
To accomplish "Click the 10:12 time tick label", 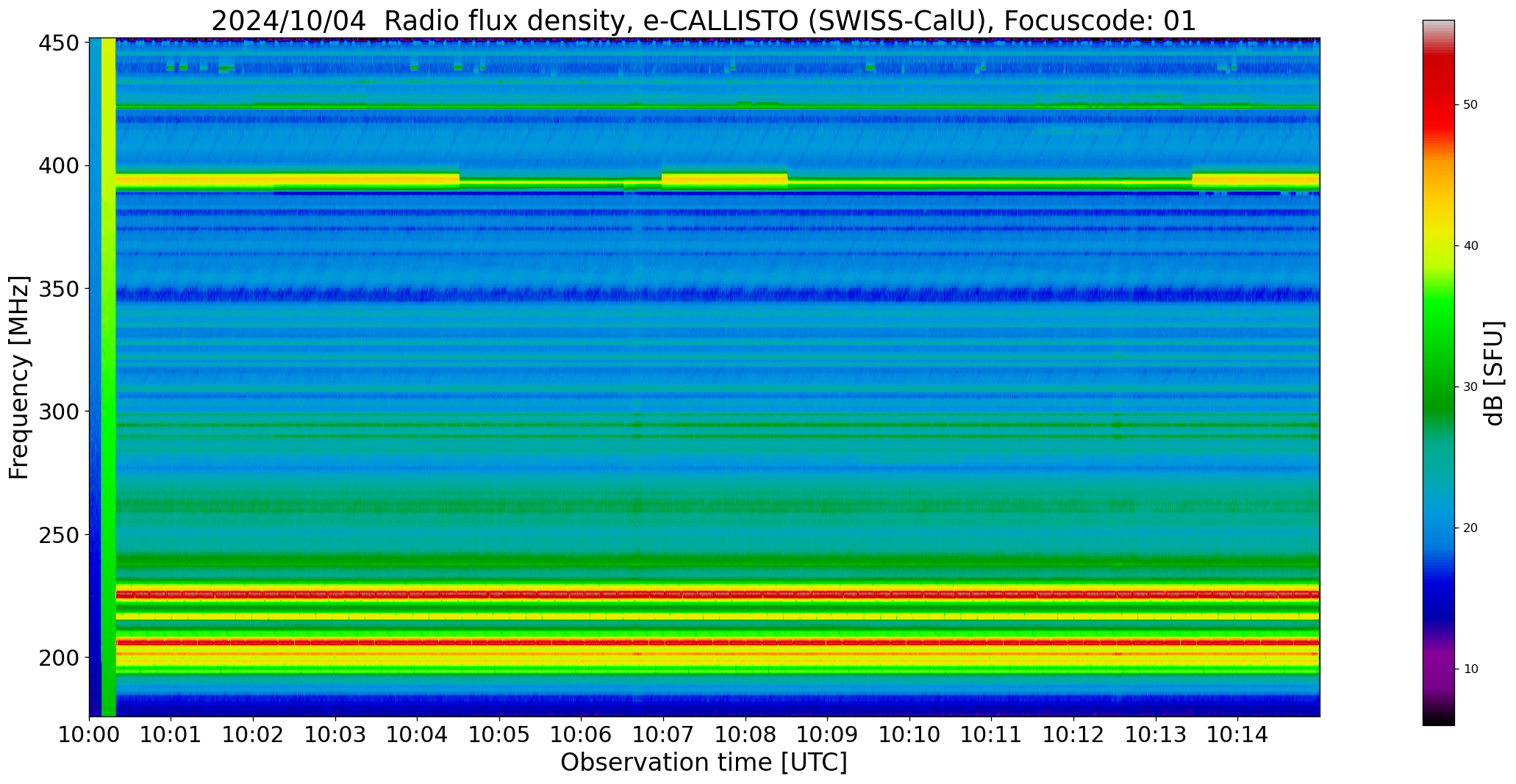I will coord(1074,735).
